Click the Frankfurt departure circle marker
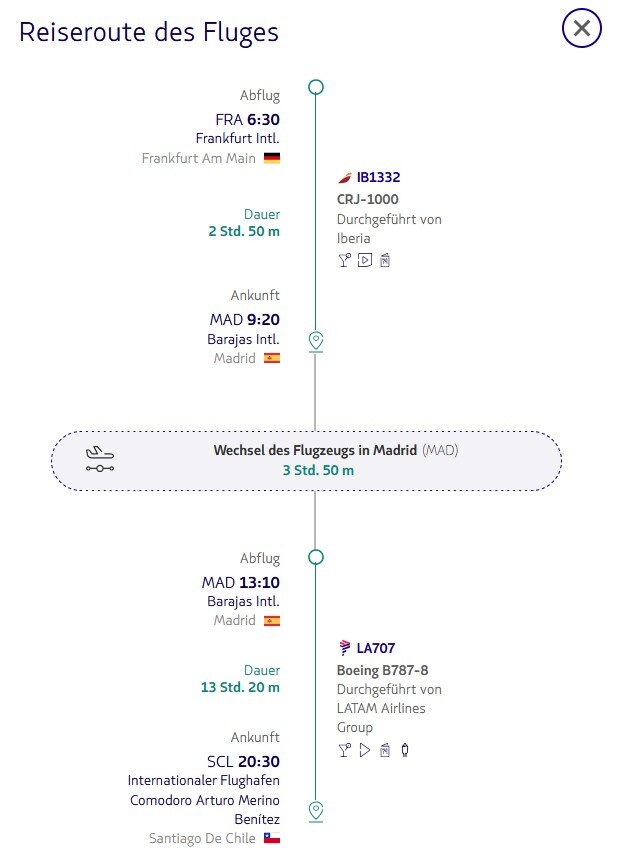The image size is (618, 859). coord(316,87)
